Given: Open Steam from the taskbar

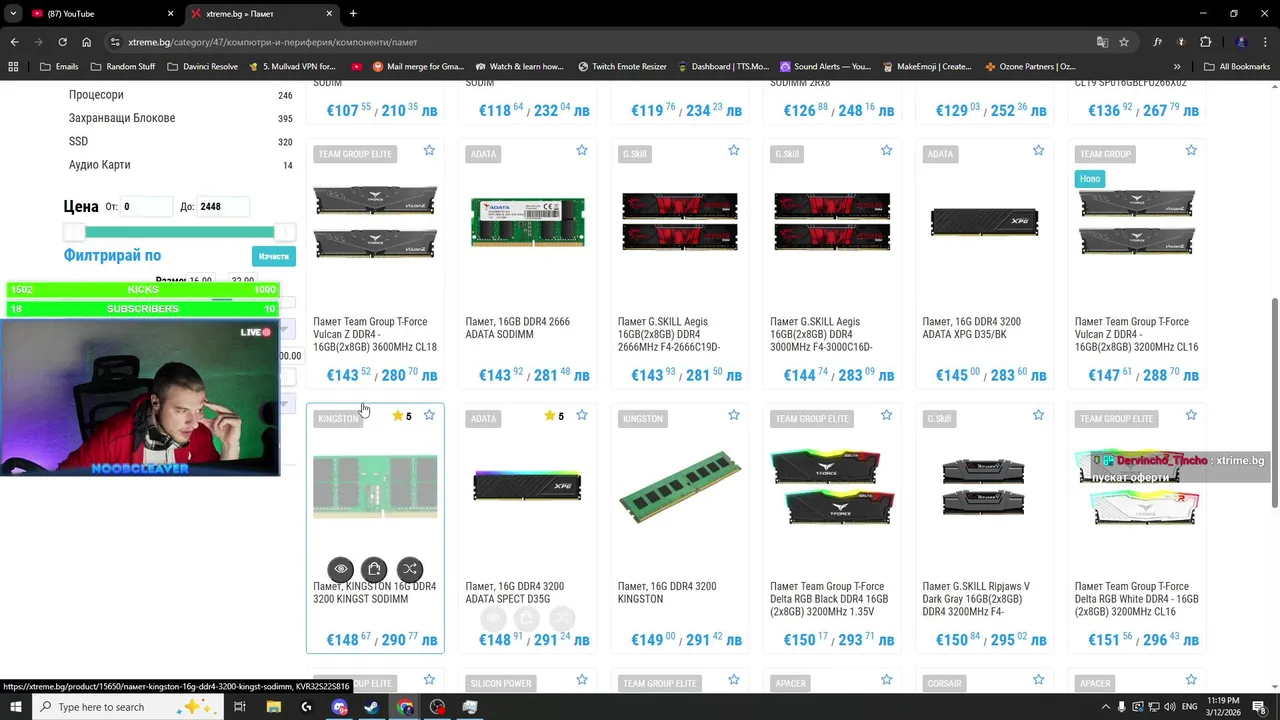Looking at the screenshot, I should (x=371, y=707).
